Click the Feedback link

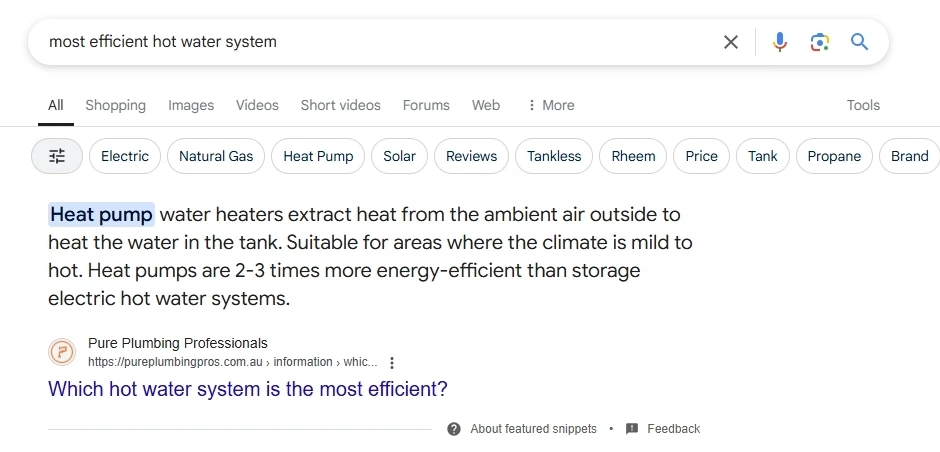point(673,429)
